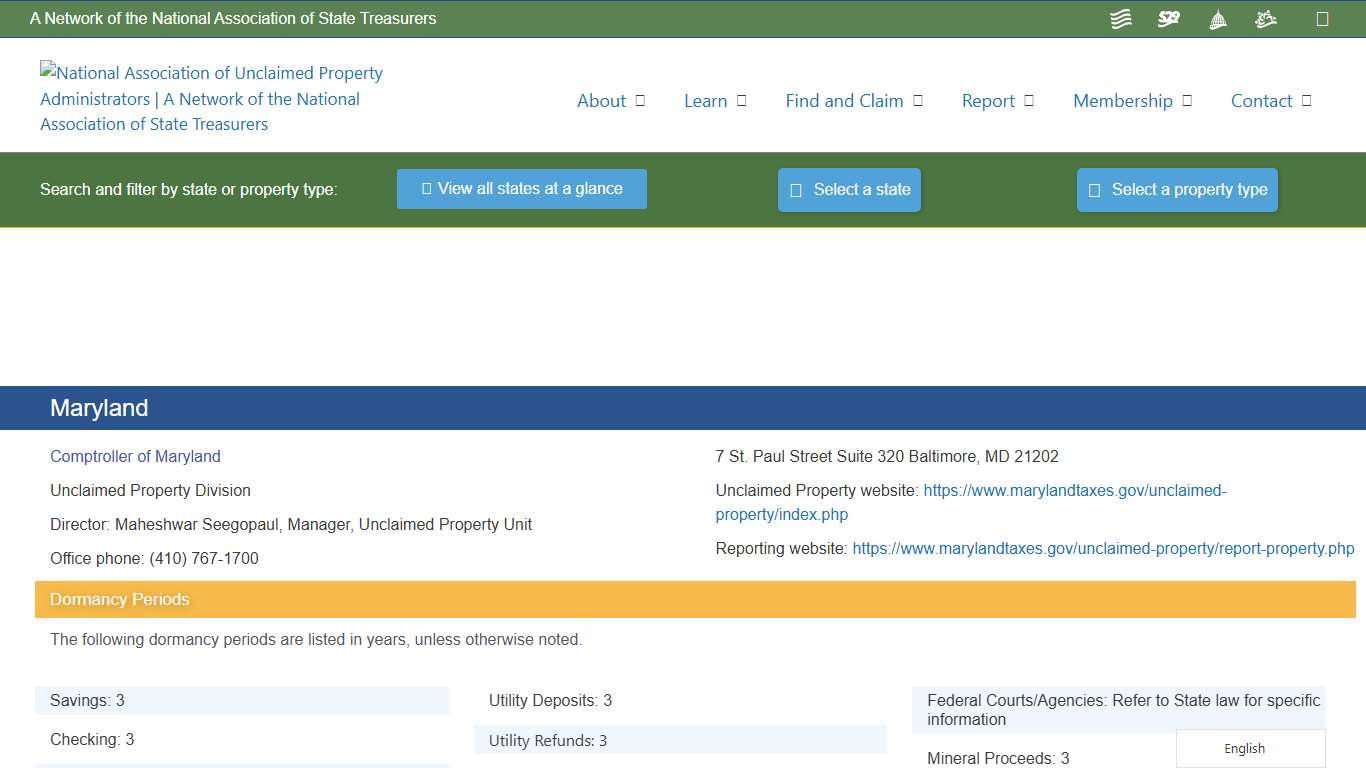Click the treasury networks people icon
Image resolution: width=1366 pixels, height=768 pixels.
point(1265,18)
